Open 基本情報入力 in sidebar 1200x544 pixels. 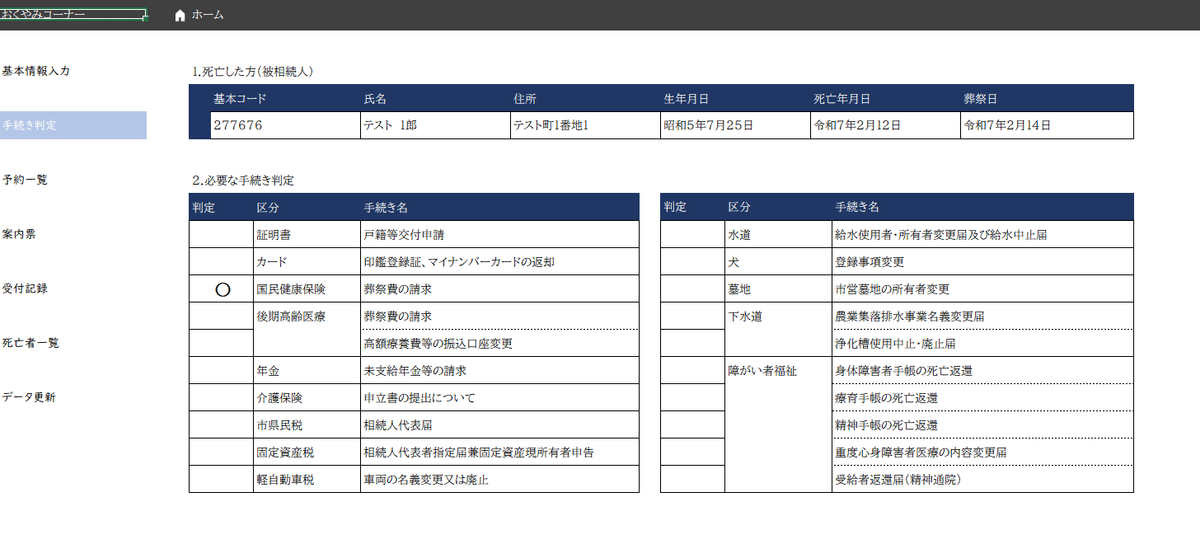pyautogui.click(x=36, y=71)
